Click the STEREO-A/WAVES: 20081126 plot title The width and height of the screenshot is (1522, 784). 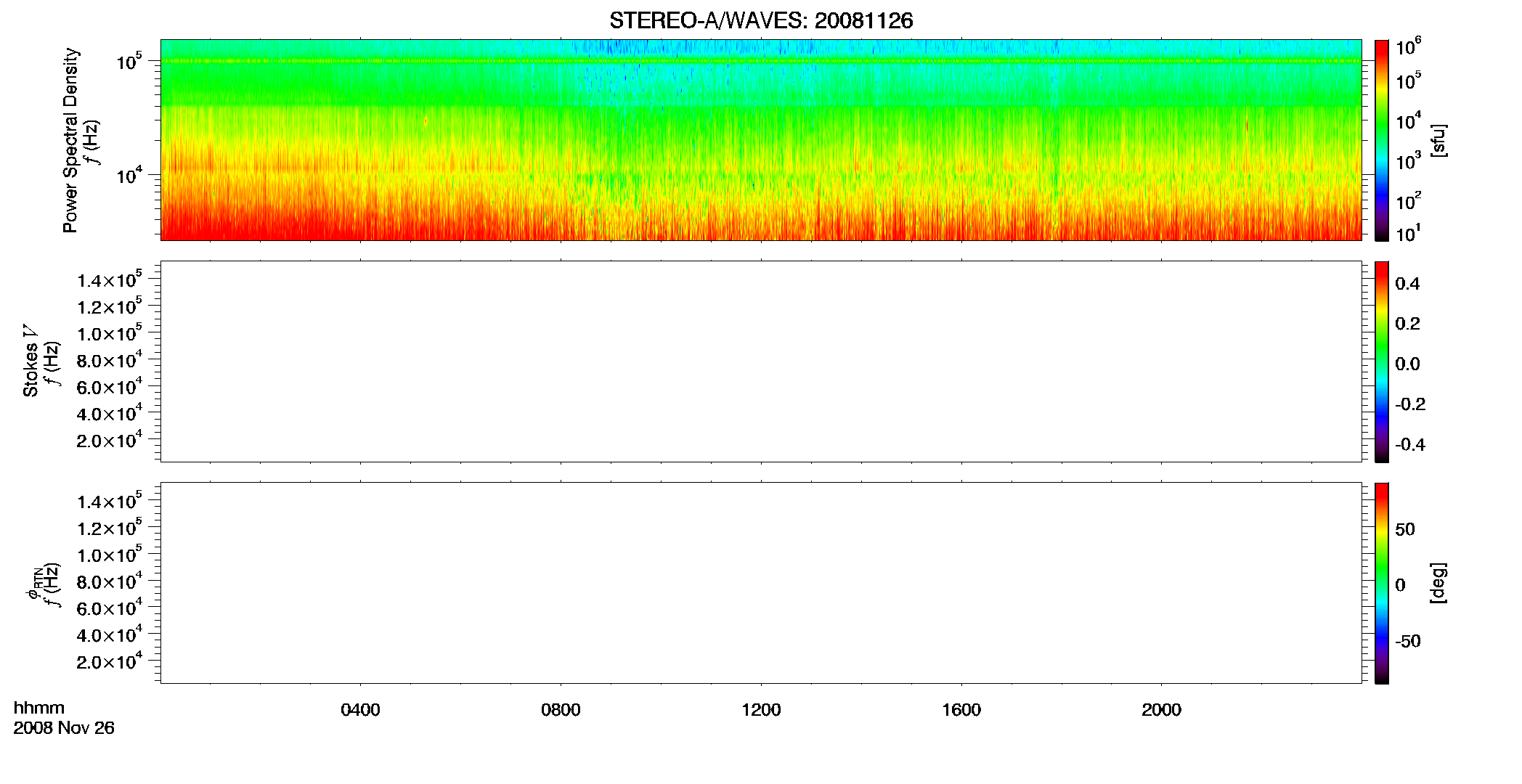click(x=761, y=21)
